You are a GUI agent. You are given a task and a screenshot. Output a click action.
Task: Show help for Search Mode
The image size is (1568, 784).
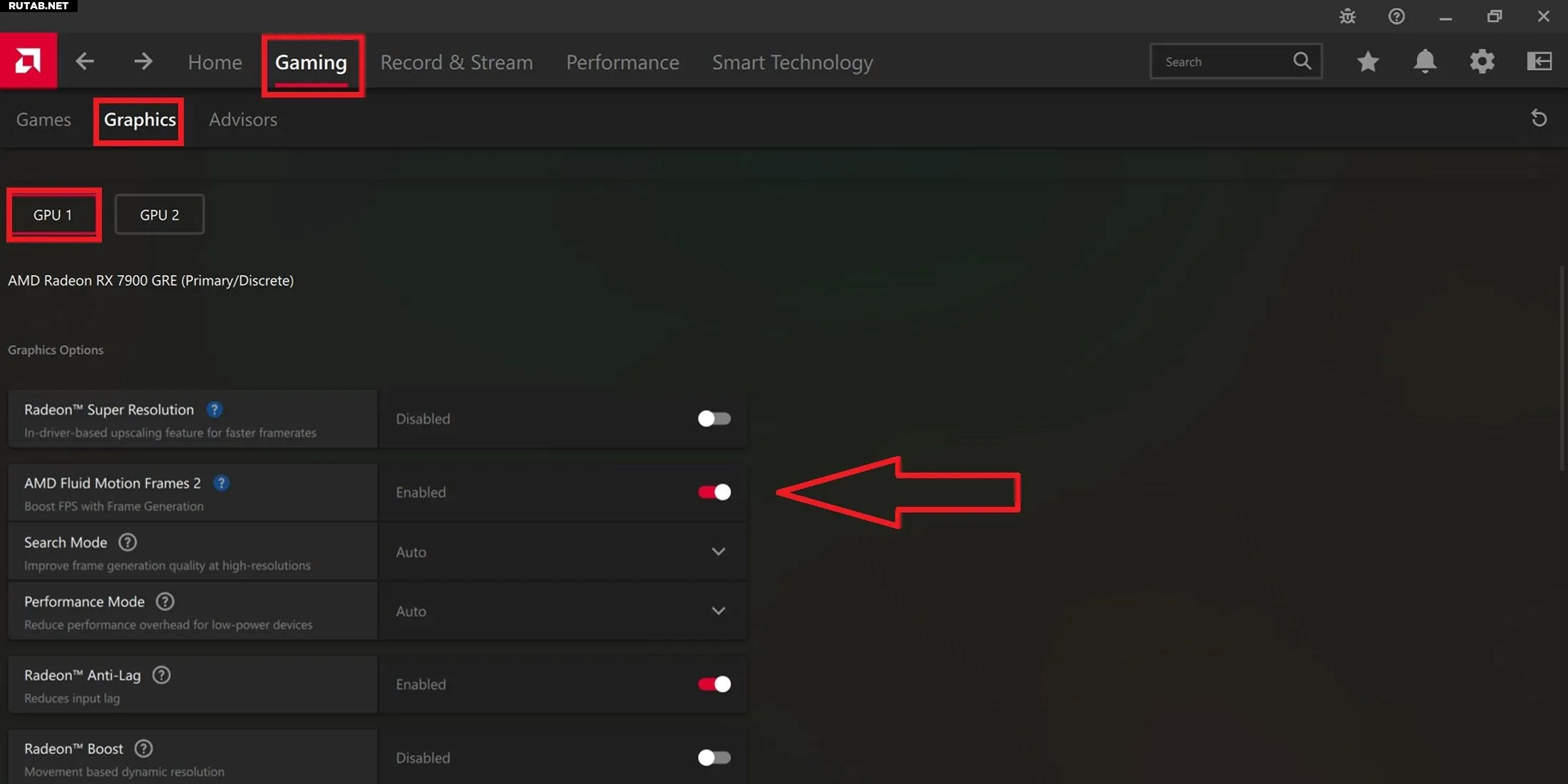click(x=128, y=542)
